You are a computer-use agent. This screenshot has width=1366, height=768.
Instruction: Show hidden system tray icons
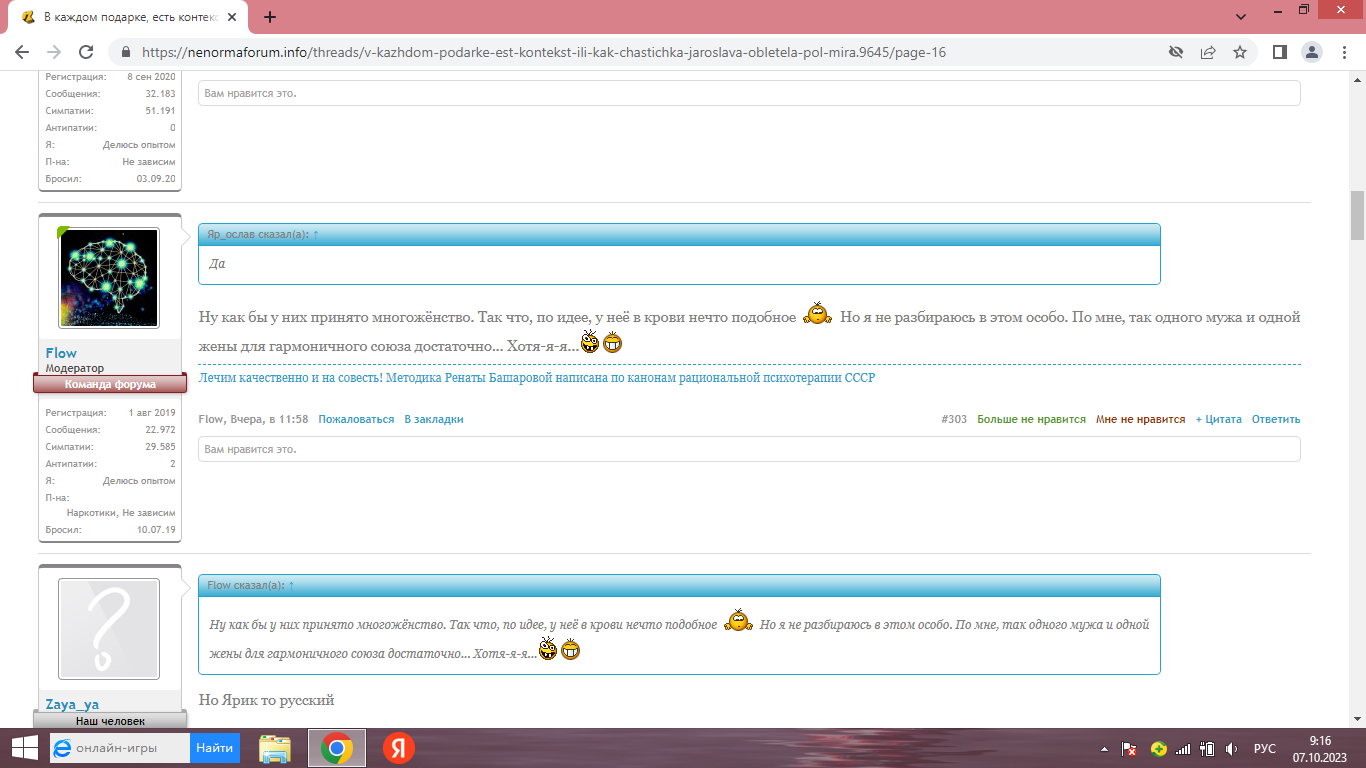[1104, 749]
